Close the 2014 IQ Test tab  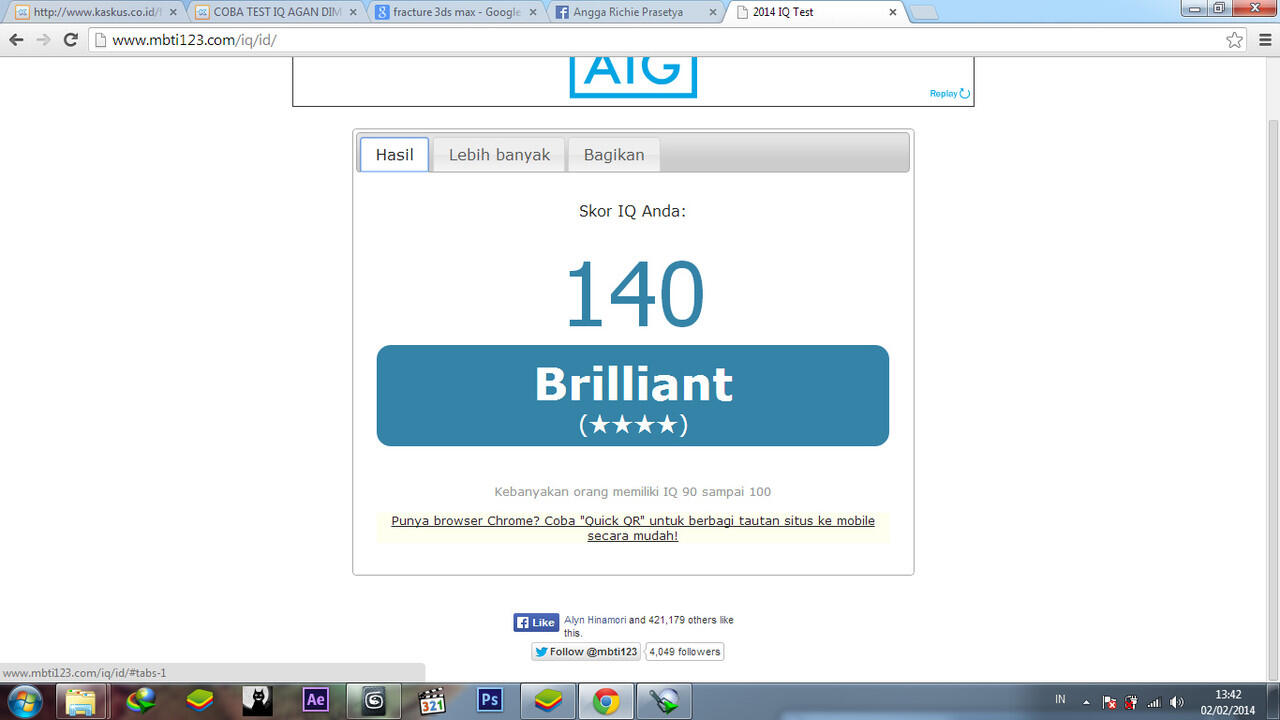click(893, 12)
